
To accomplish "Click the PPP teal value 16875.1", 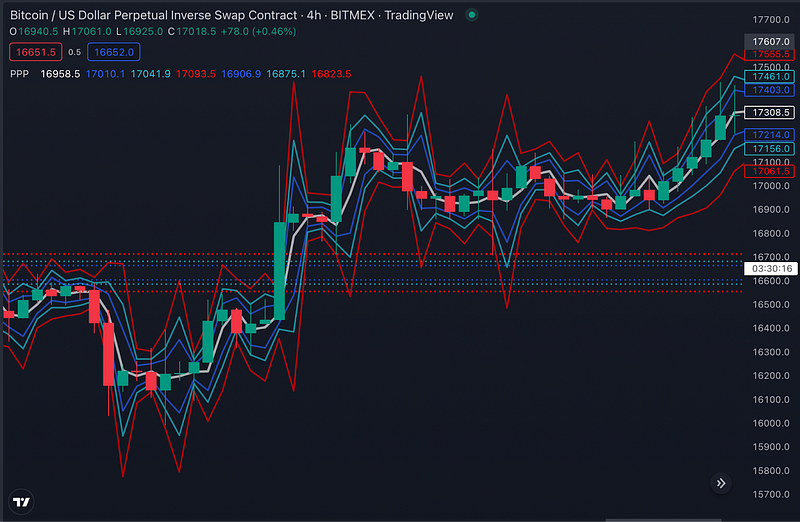I will [286, 74].
